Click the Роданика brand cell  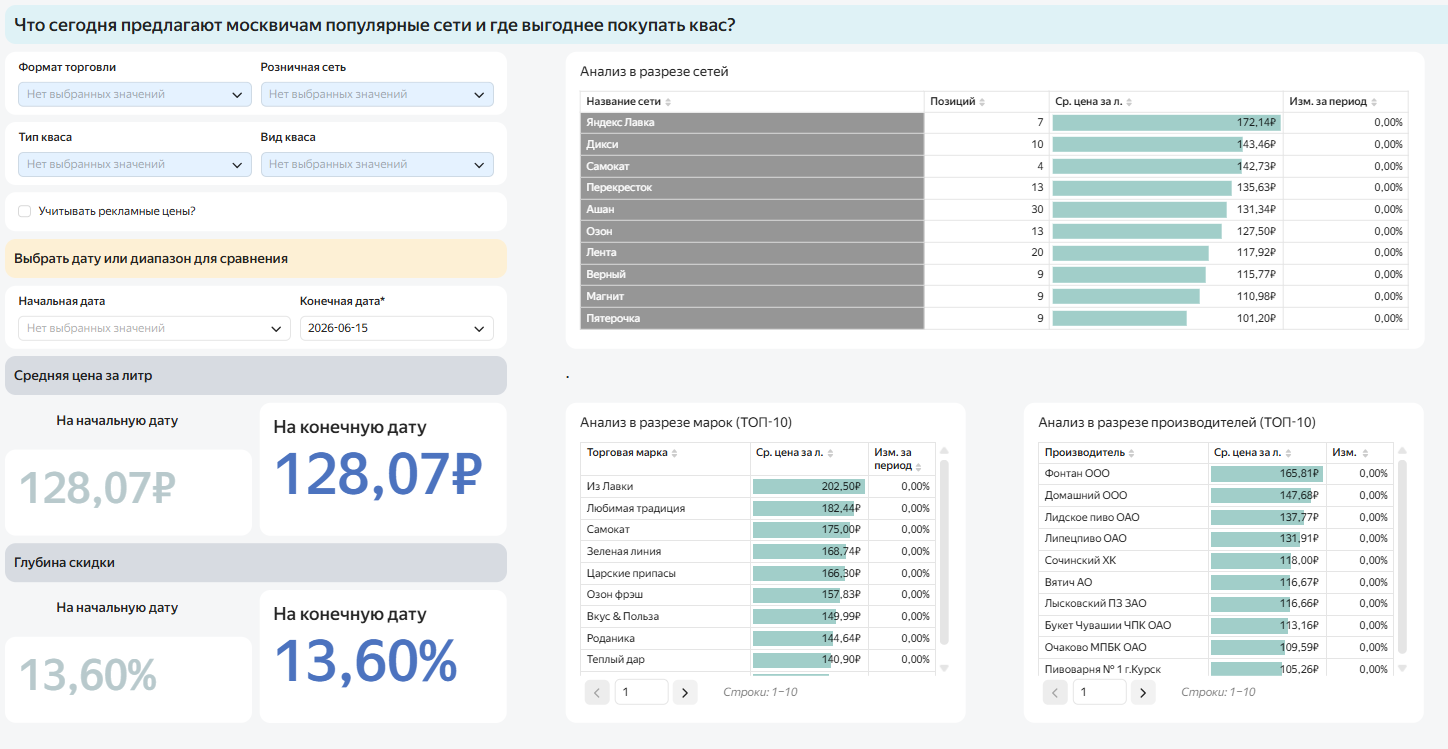665,638
